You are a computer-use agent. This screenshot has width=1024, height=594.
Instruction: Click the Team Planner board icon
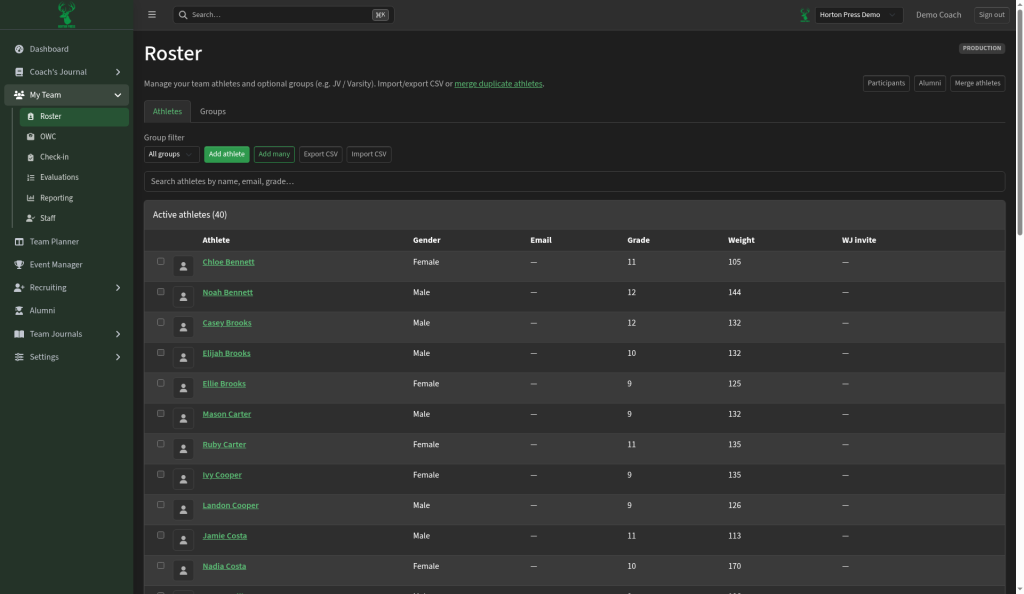pos(19,242)
